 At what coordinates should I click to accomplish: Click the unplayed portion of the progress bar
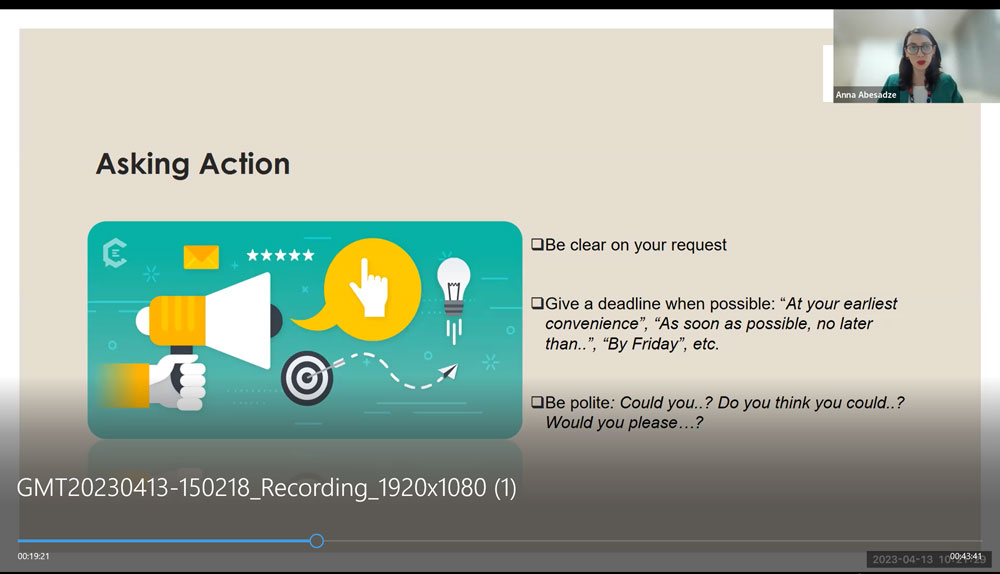point(650,541)
